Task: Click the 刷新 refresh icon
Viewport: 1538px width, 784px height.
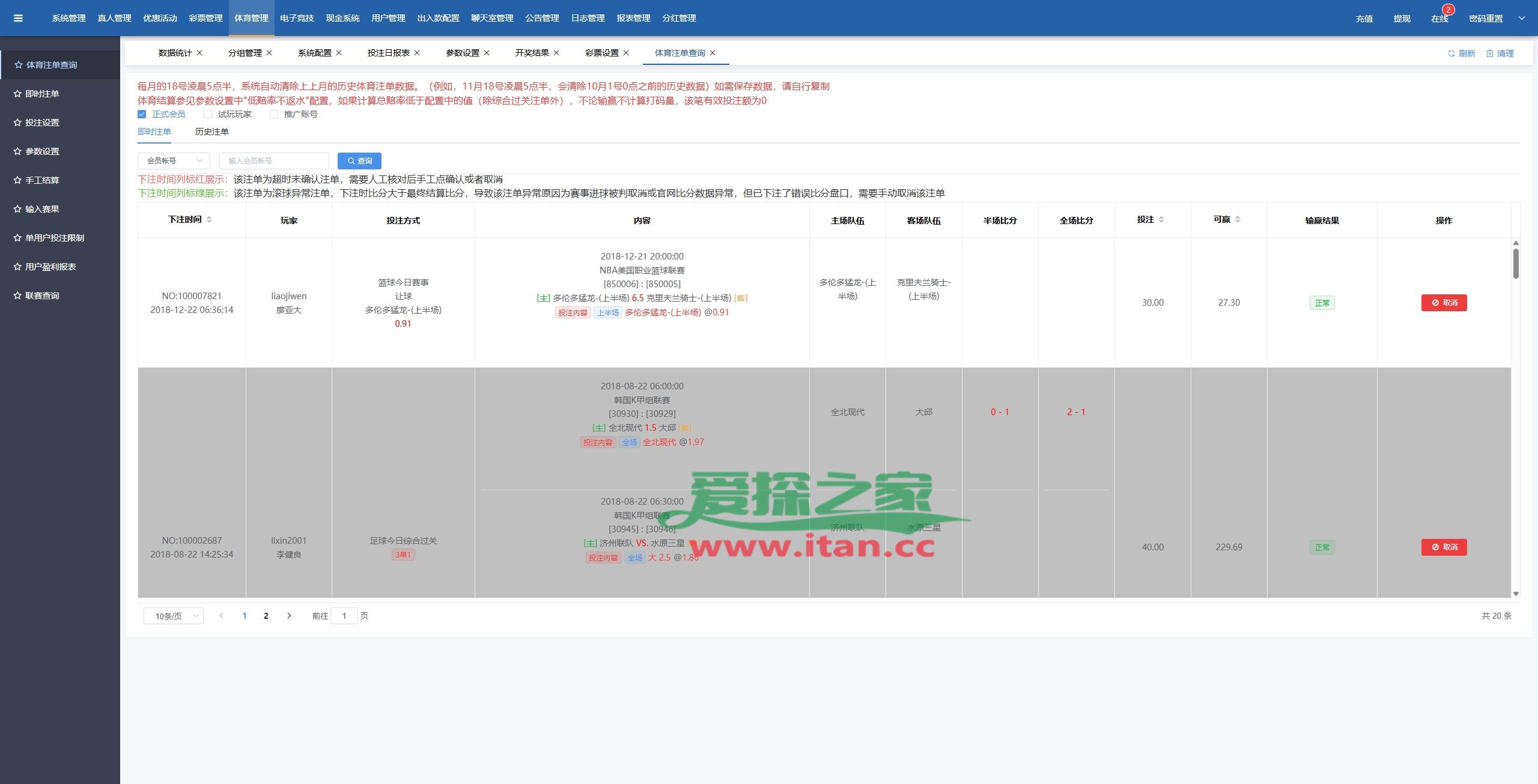Action: 1451,53
